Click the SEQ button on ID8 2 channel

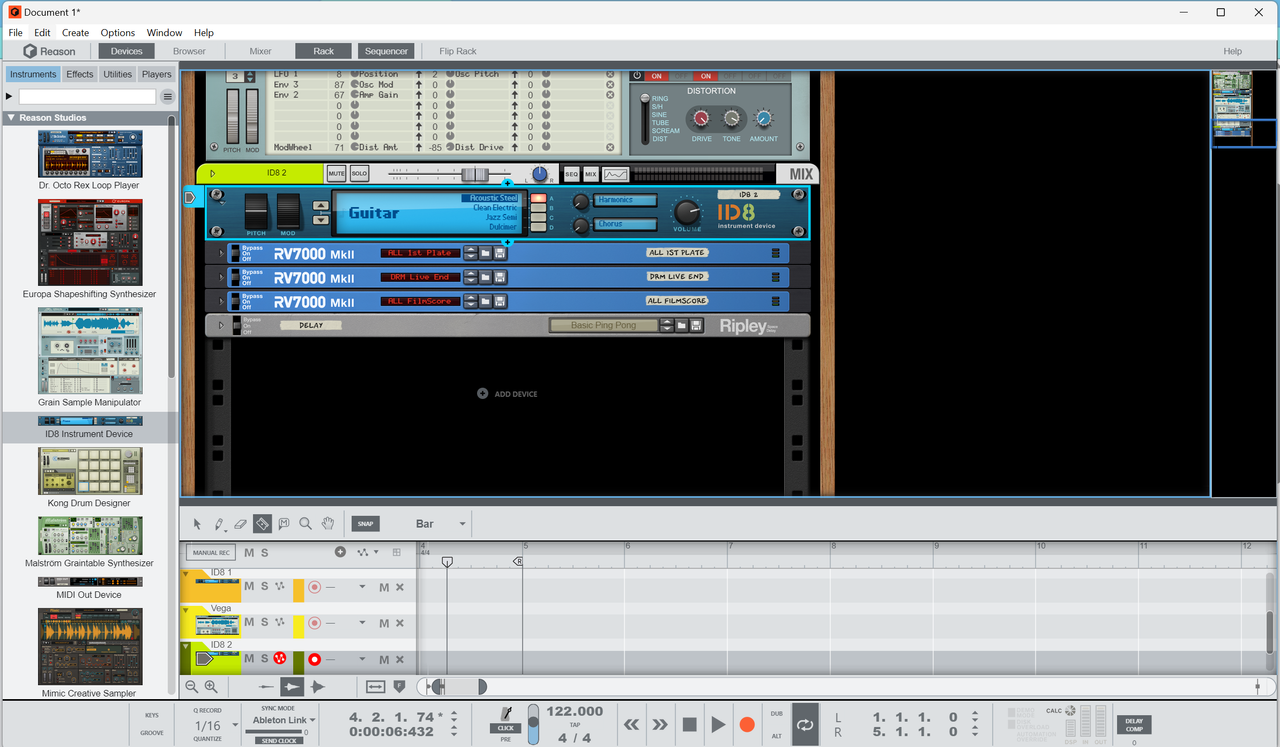pos(572,174)
